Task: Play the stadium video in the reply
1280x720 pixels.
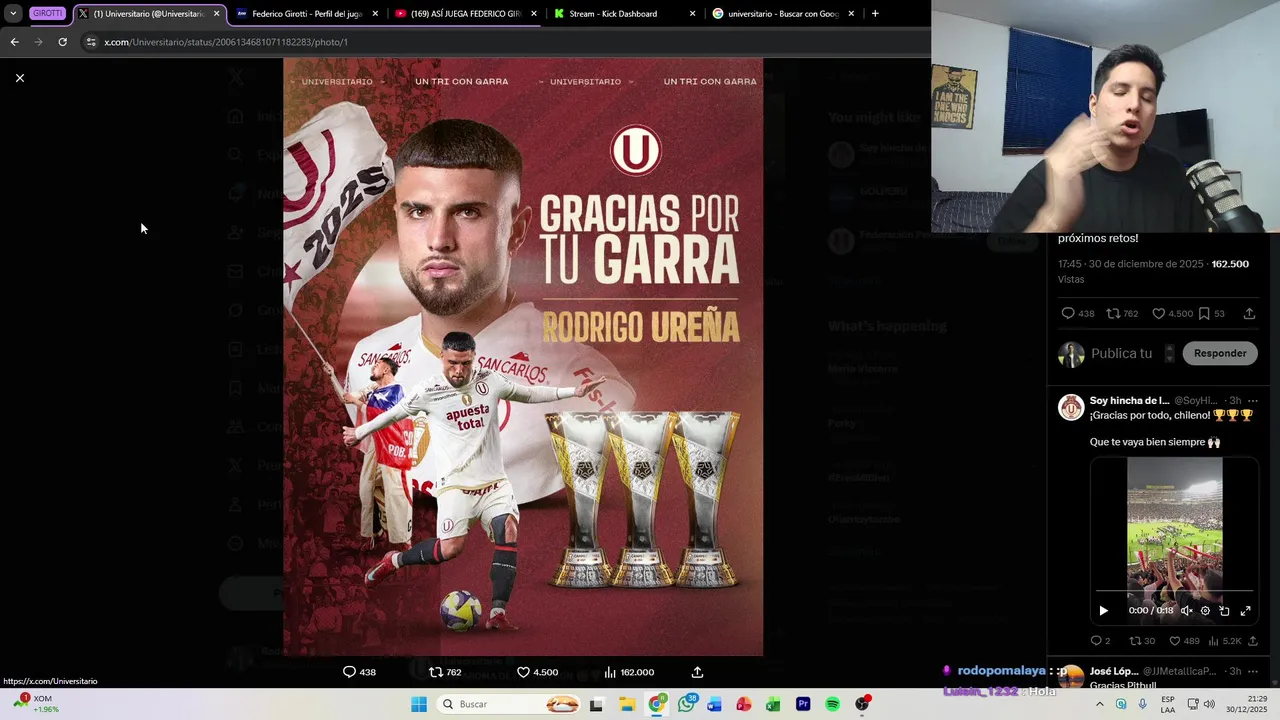Action: pos(1103,611)
